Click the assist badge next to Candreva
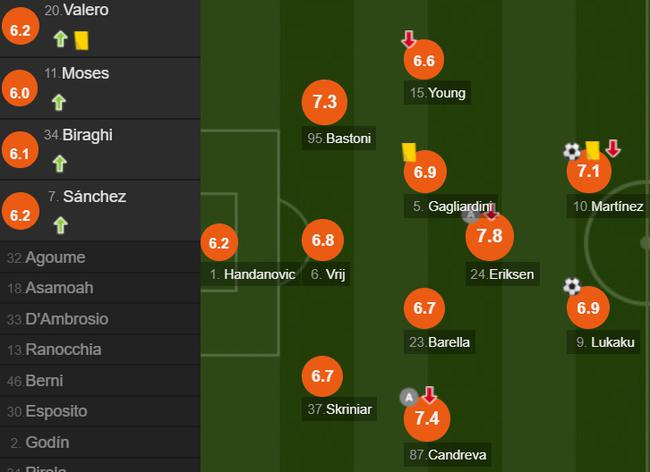Viewport: 650px width, 472px height. [x=407, y=397]
